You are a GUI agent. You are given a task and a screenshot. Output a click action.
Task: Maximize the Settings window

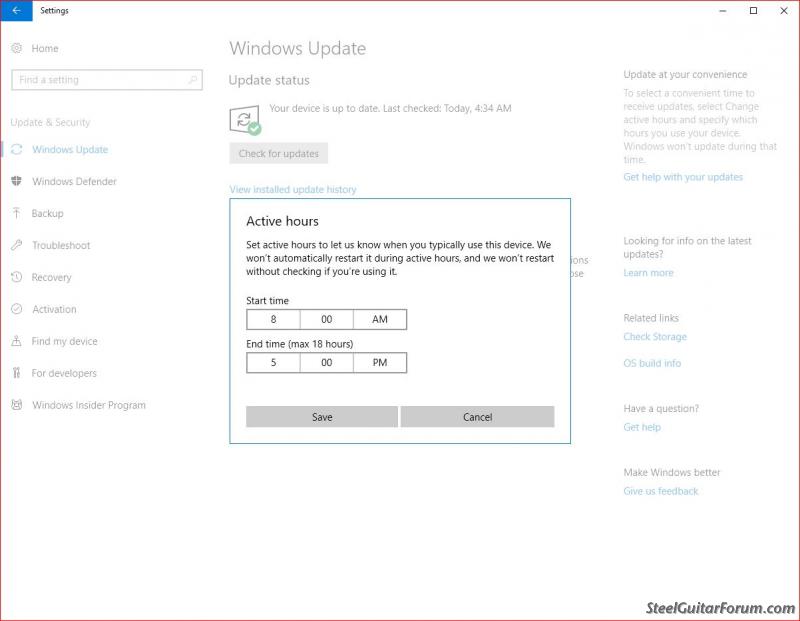point(753,10)
